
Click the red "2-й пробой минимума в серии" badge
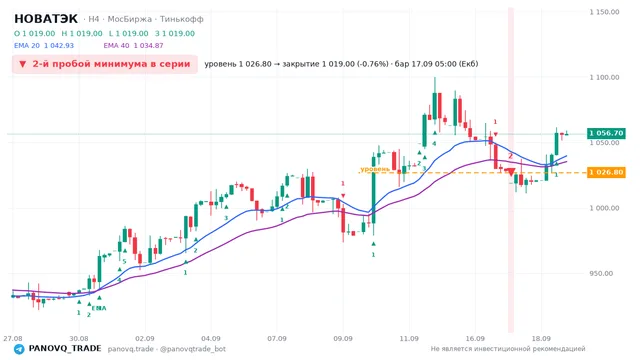click(x=105, y=64)
